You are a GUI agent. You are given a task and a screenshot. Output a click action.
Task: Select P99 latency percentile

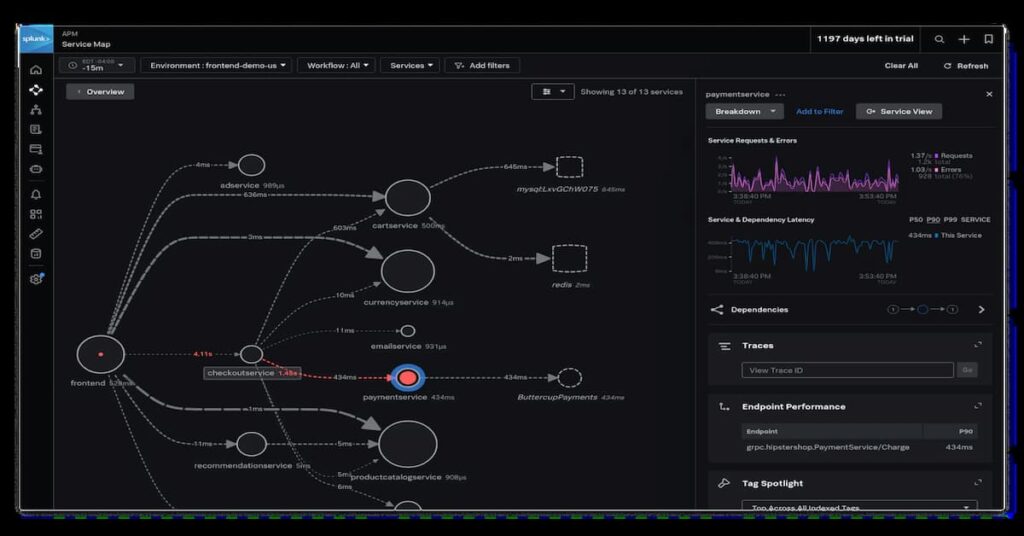coord(950,220)
